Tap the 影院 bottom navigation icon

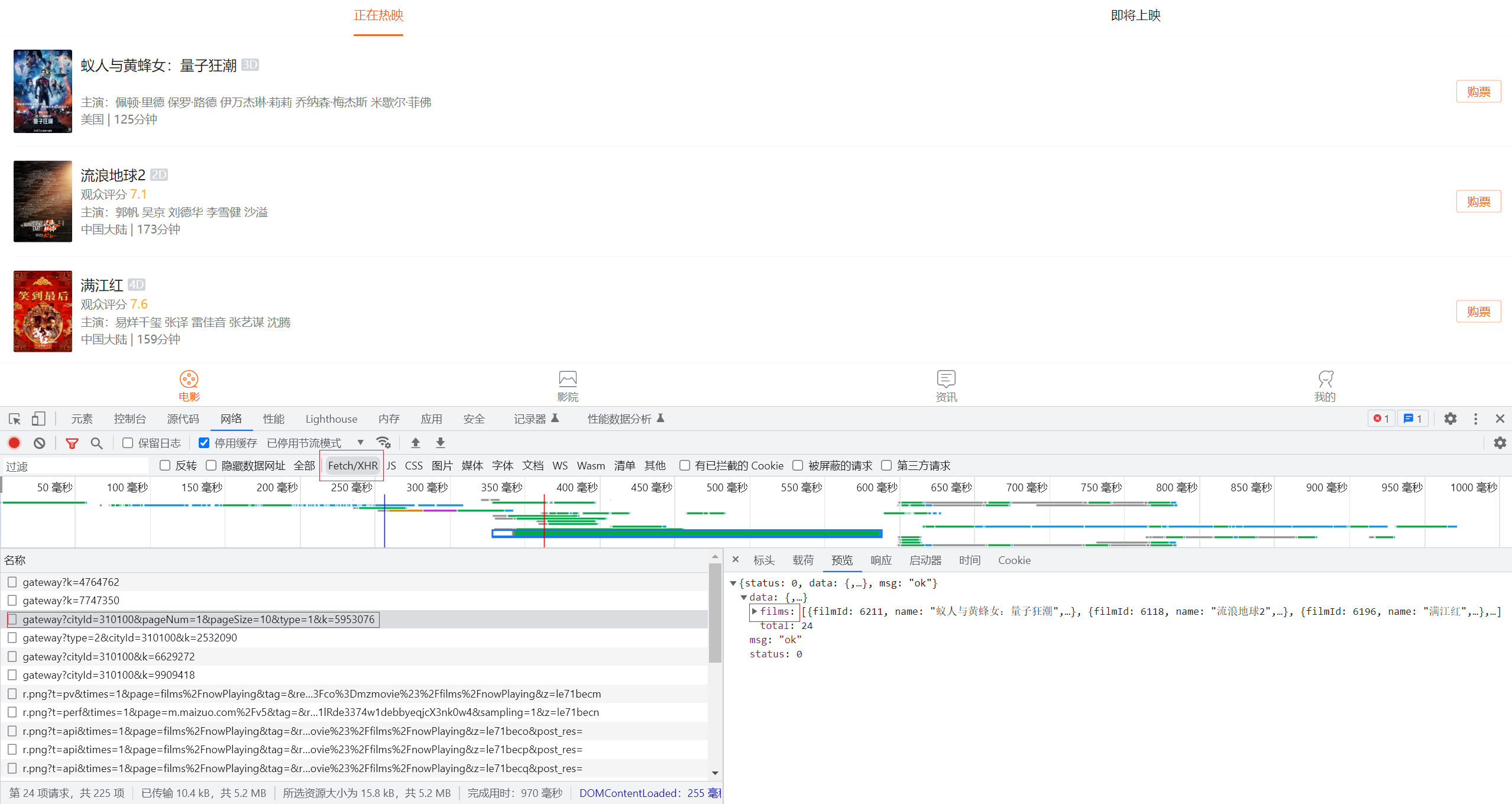click(x=568, y=386)
